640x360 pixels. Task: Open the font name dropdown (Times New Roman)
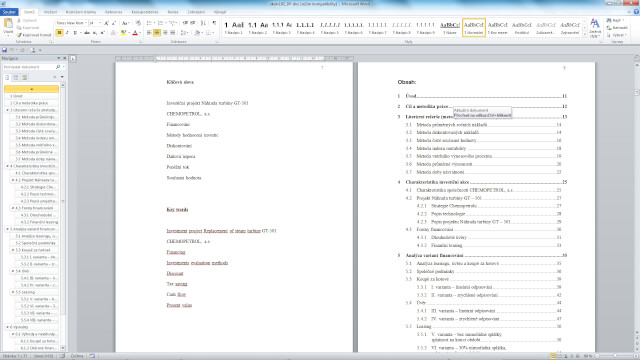pyautogui.click(x=71, y=23)
